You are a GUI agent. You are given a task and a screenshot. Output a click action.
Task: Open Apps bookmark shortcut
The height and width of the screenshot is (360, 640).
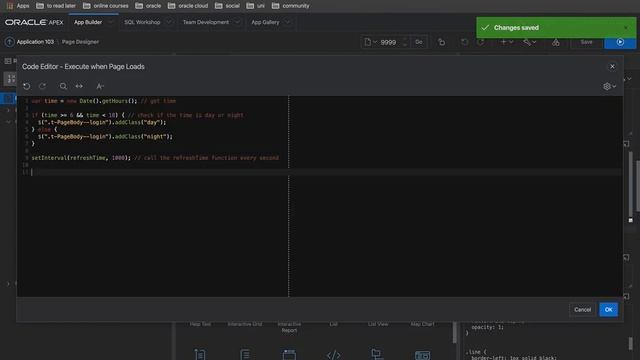[18, 6]
